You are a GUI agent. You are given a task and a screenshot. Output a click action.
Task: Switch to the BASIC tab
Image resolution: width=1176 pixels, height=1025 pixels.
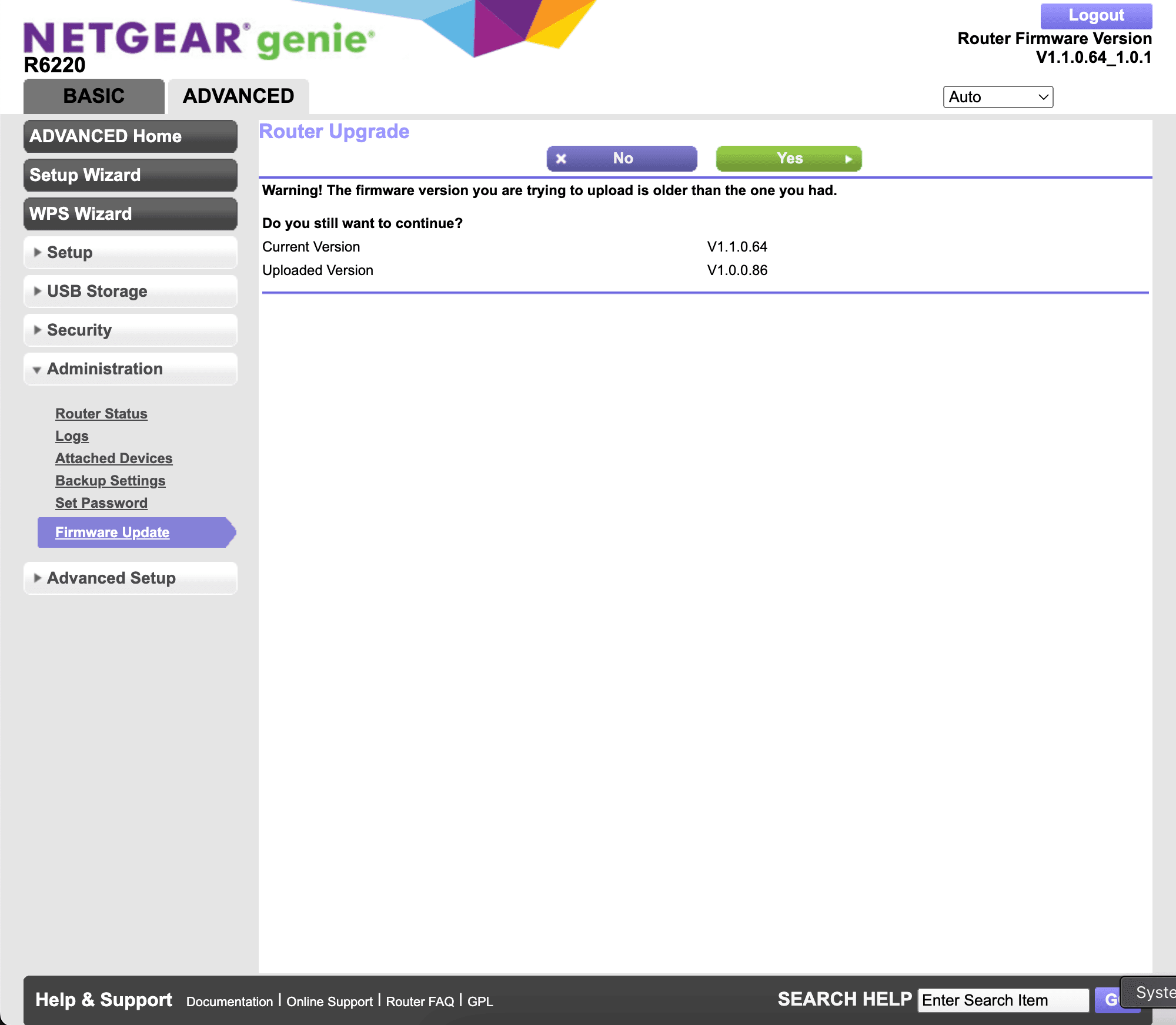click(x=94, y=96)
